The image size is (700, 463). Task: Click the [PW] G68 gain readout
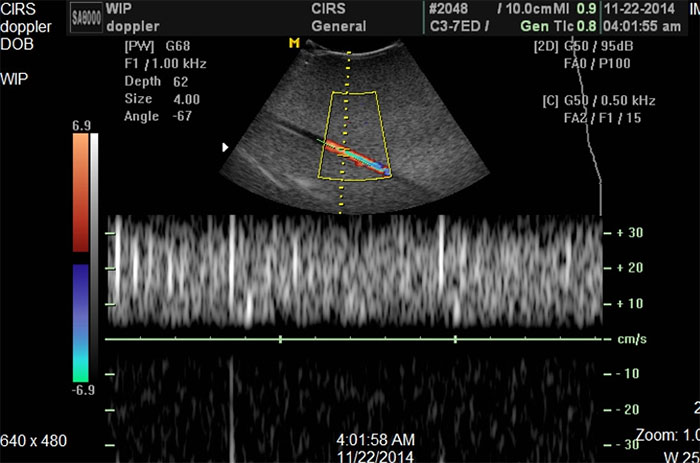click(x=158, y=46)
